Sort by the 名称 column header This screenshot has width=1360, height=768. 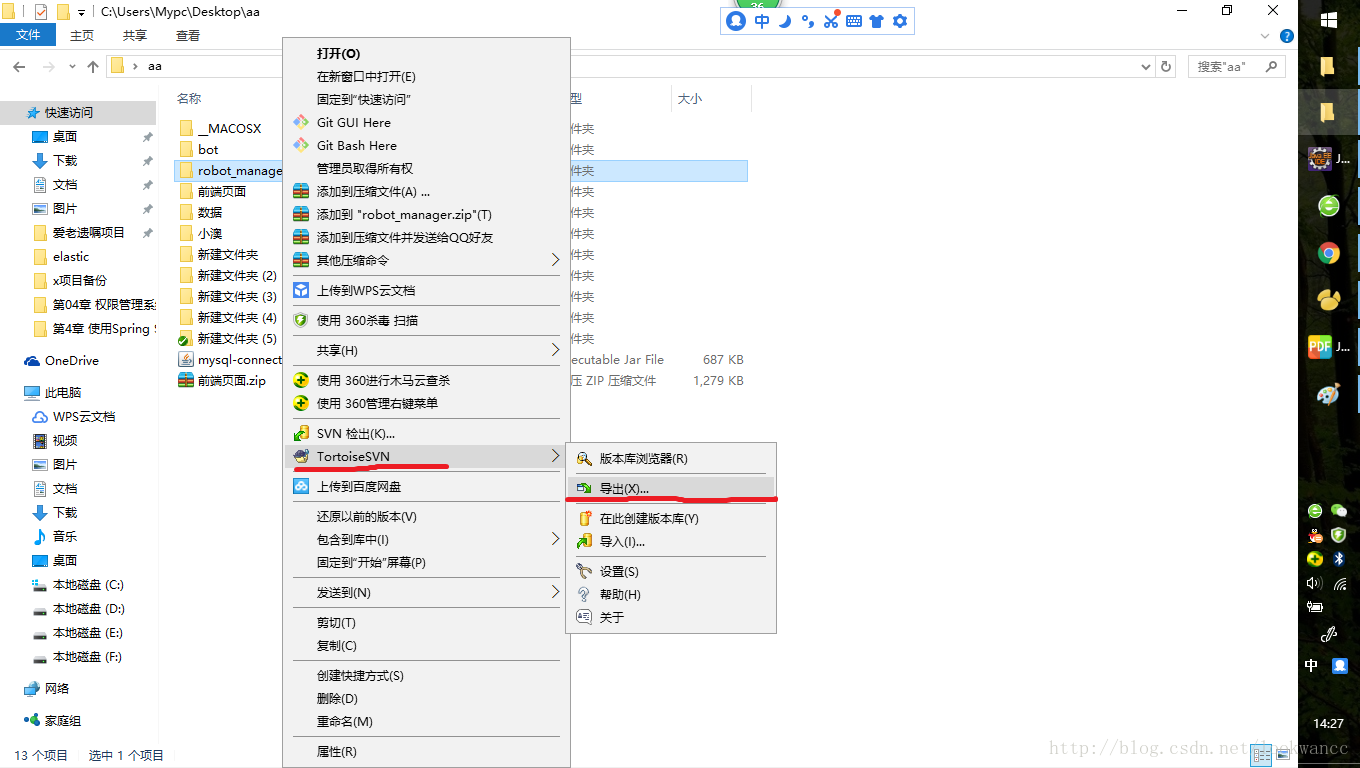pos(189,98)
